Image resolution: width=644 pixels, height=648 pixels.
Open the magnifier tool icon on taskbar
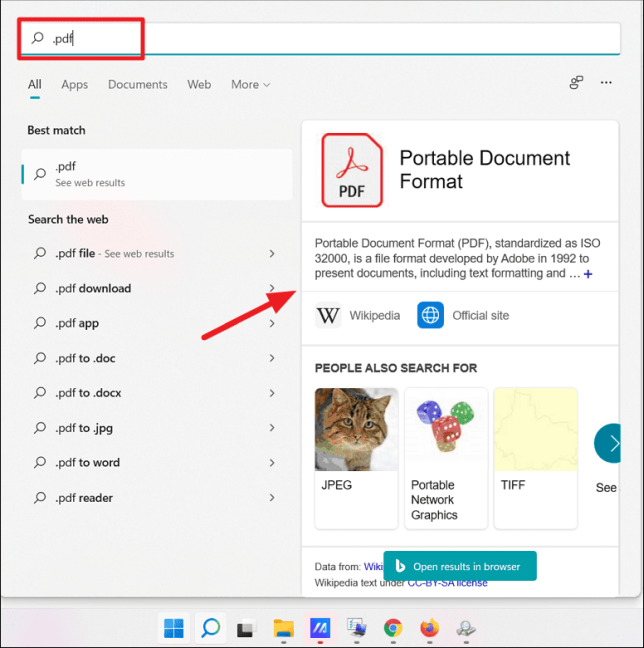pos(466,628)
